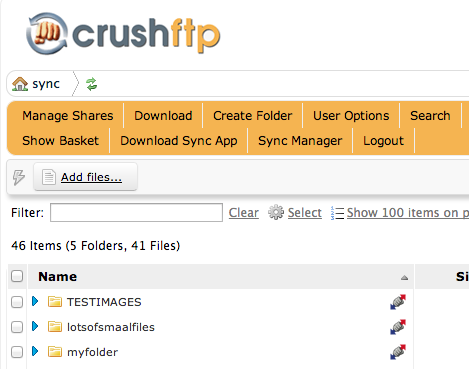Toggle the select-all checkbox in header
This screenshot has width=469, height=369.
(17, 276)
